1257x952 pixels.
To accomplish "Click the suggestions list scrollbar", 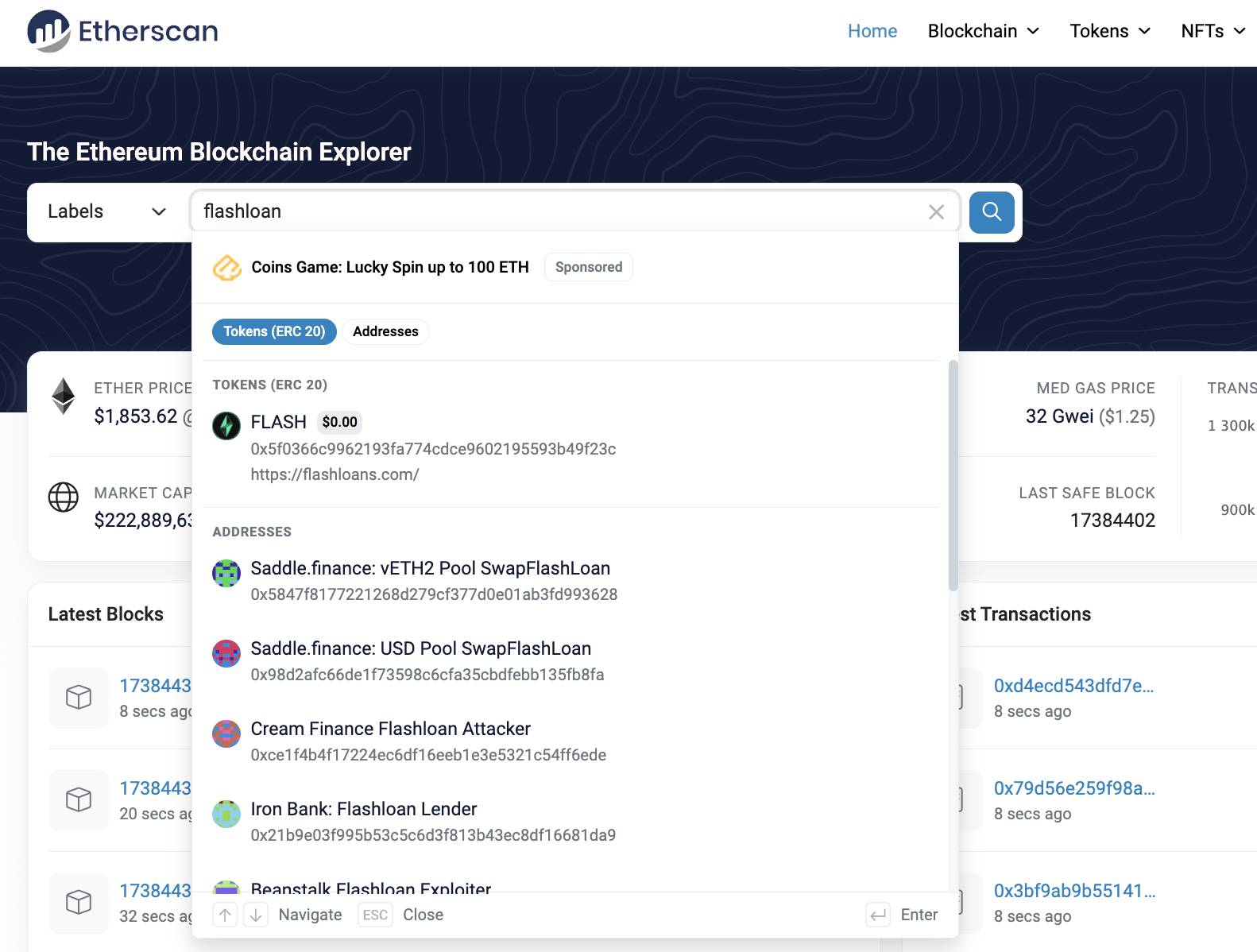I will (x=953, y=475).
